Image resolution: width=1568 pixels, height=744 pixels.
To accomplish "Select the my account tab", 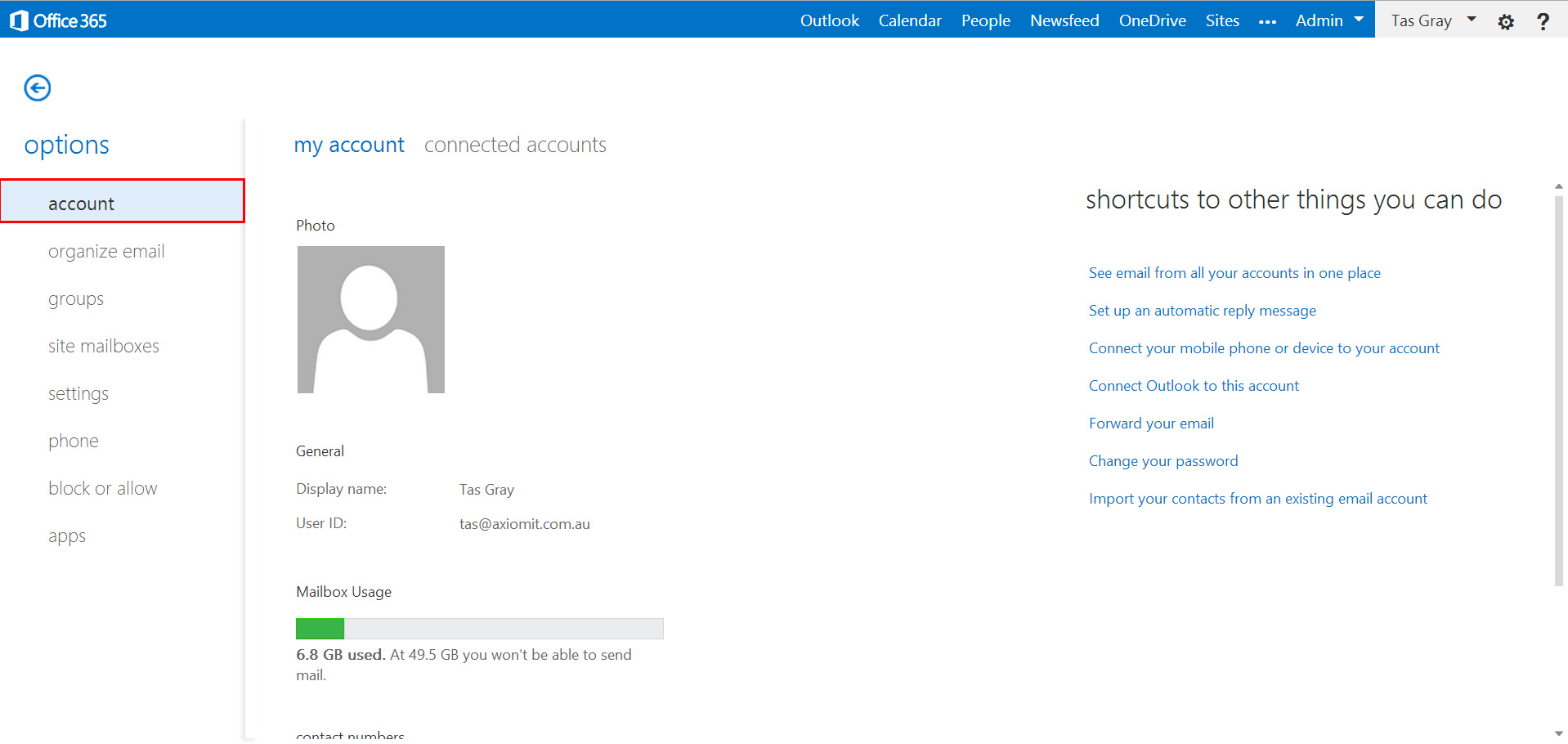I will coord(349,145).
